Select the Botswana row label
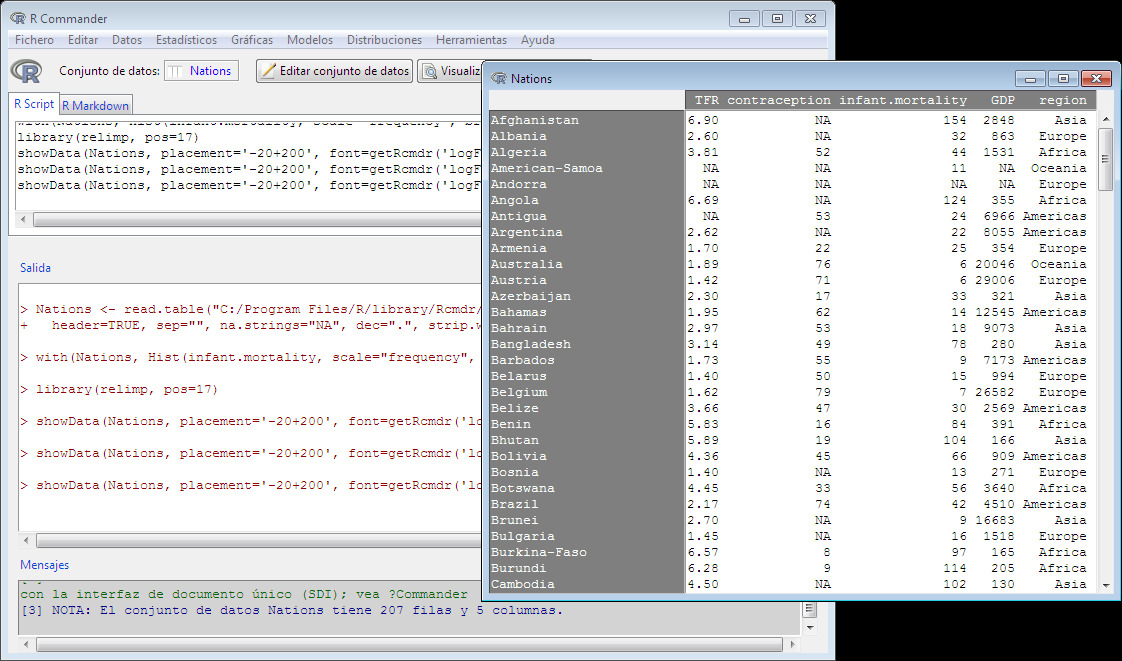Screen dimensions: 1122x661 click(522, 488)
